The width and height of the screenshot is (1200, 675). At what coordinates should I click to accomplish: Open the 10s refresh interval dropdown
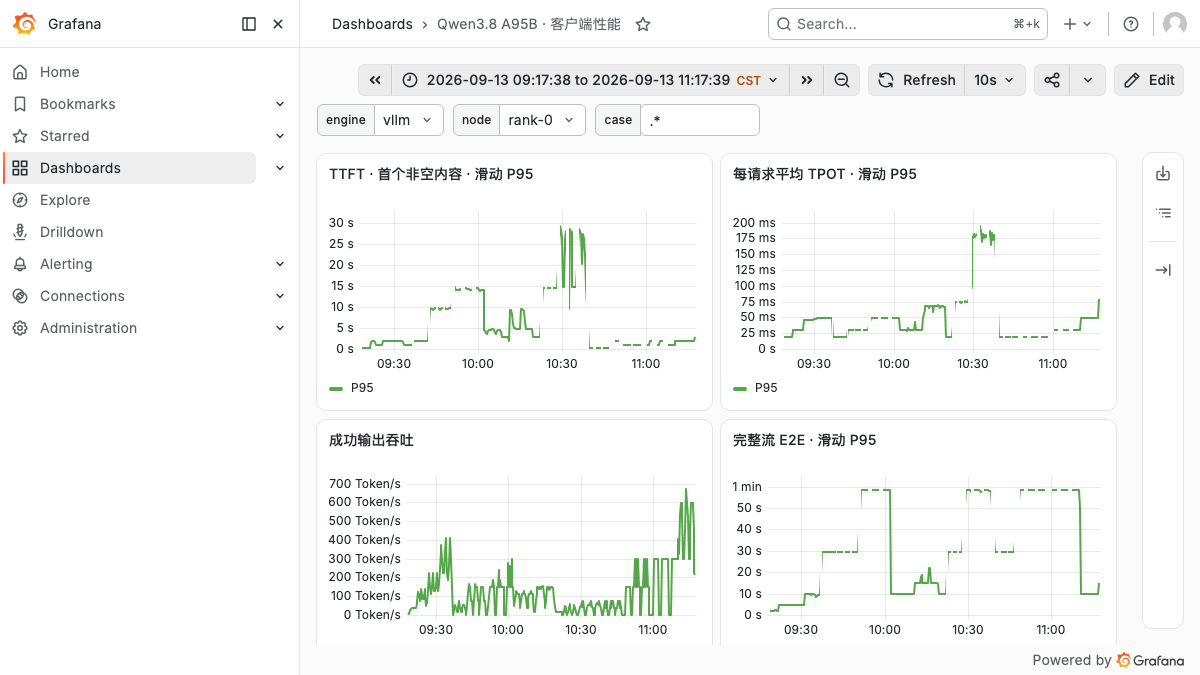pyautogui.click(x=995, y=80)
